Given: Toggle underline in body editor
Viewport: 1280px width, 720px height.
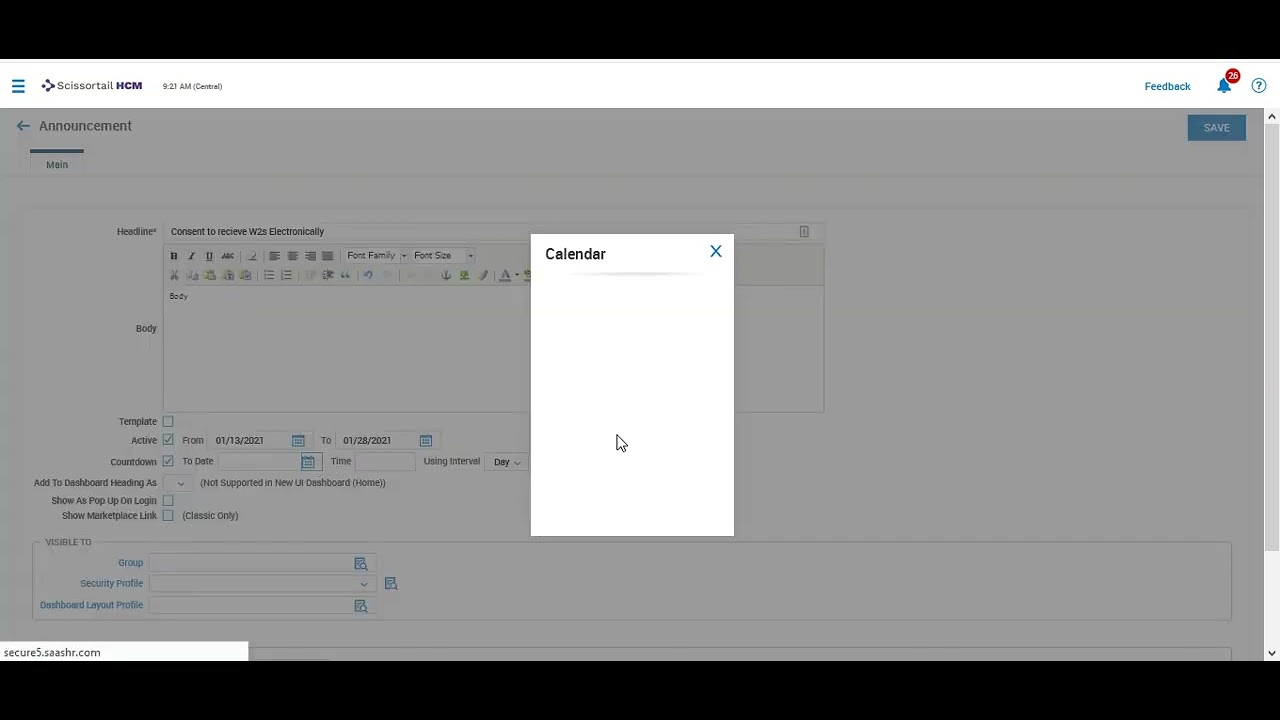Looking at the screenshot, I should click(x=209, y=256).
